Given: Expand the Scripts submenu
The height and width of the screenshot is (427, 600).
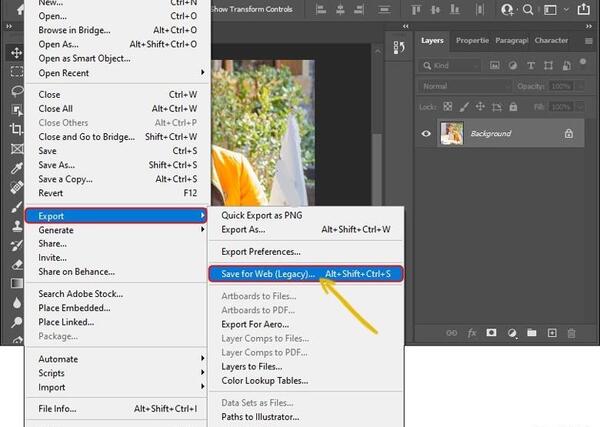Looking at the screenshot, I should coord(116,373).
